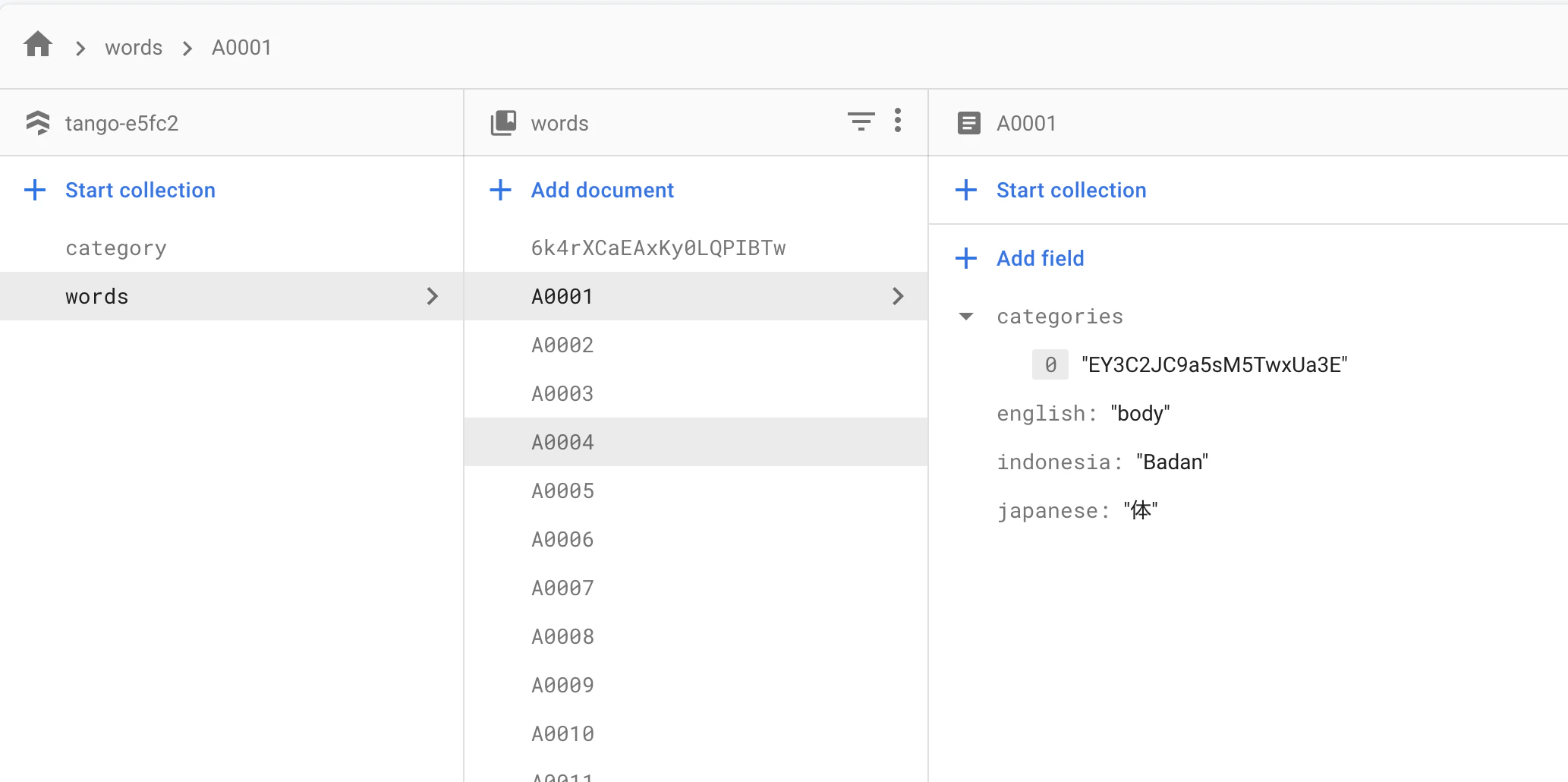Click the plus icon next to Add field

pos(966,258)
